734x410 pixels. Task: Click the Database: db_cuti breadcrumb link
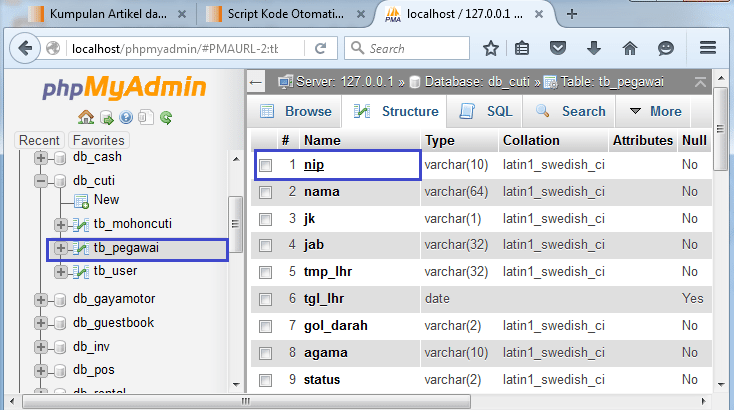(x=477, y=82)
